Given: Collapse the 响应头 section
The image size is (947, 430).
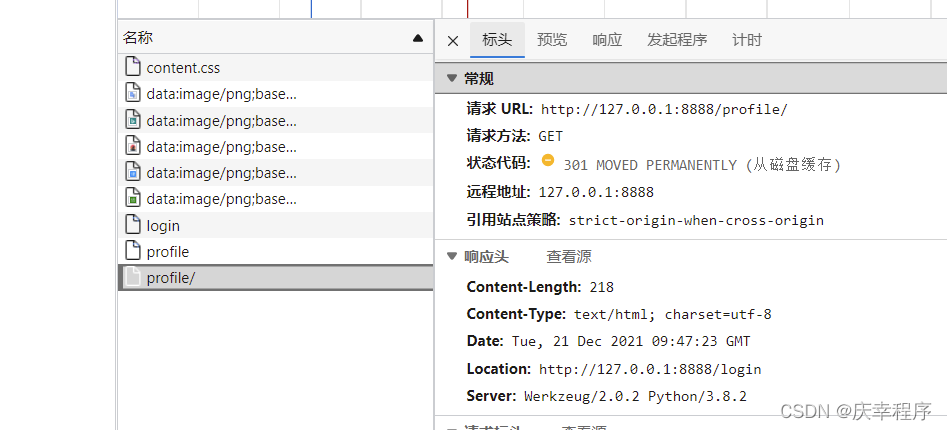Looking at the screenshot, I should (452, 257).
